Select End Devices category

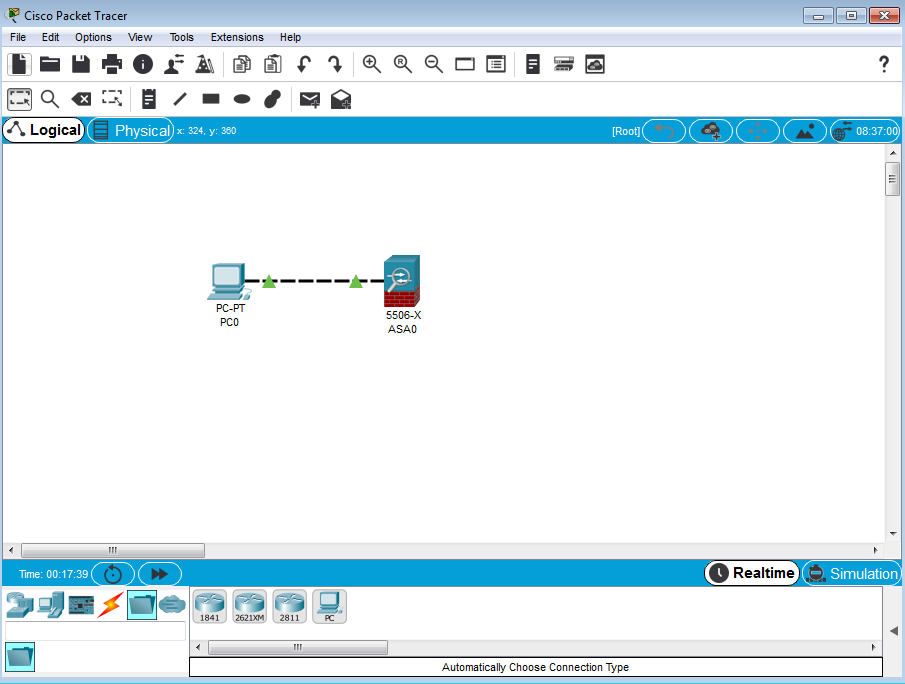[x=51, y=605]
